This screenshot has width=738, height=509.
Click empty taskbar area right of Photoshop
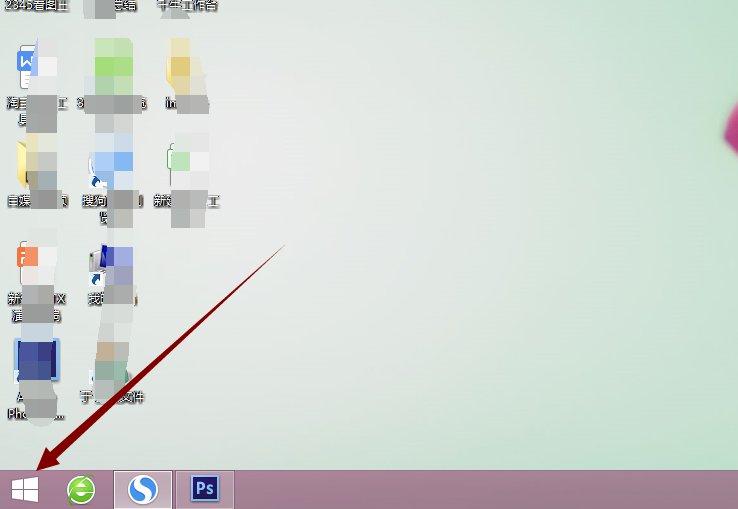click(480, 489)
